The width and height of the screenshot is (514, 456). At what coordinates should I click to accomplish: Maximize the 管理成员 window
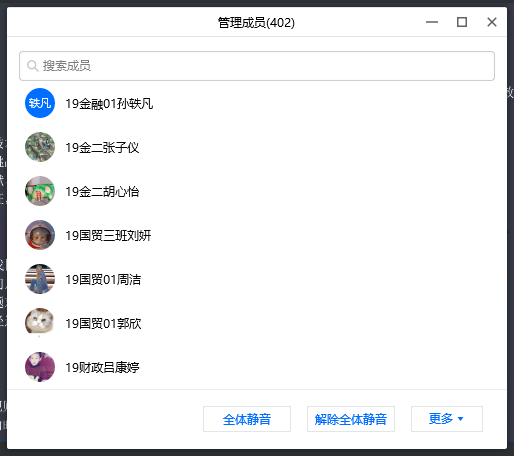[462, 22]
